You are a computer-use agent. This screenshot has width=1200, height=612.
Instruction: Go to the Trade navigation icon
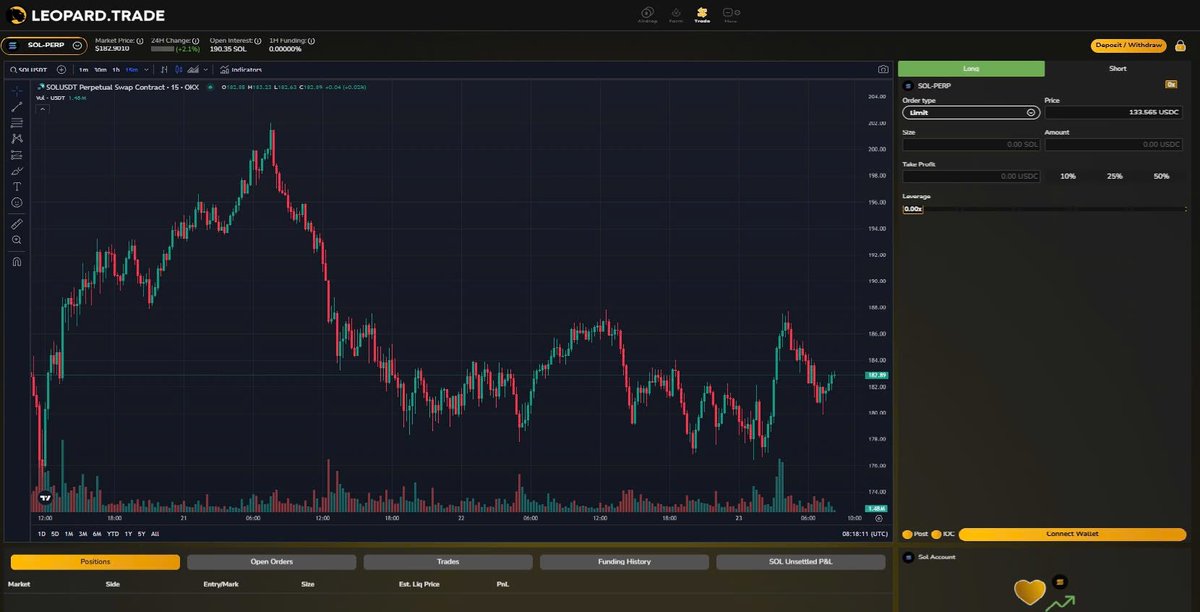pyautogui.click(x=702, y=14)
